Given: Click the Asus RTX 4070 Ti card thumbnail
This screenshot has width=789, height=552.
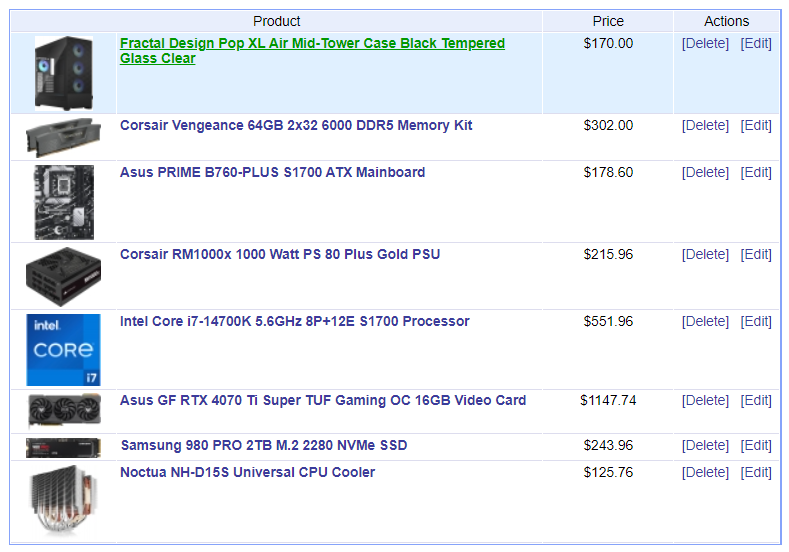Looking at the screenshot, I should tap(64, 411).
